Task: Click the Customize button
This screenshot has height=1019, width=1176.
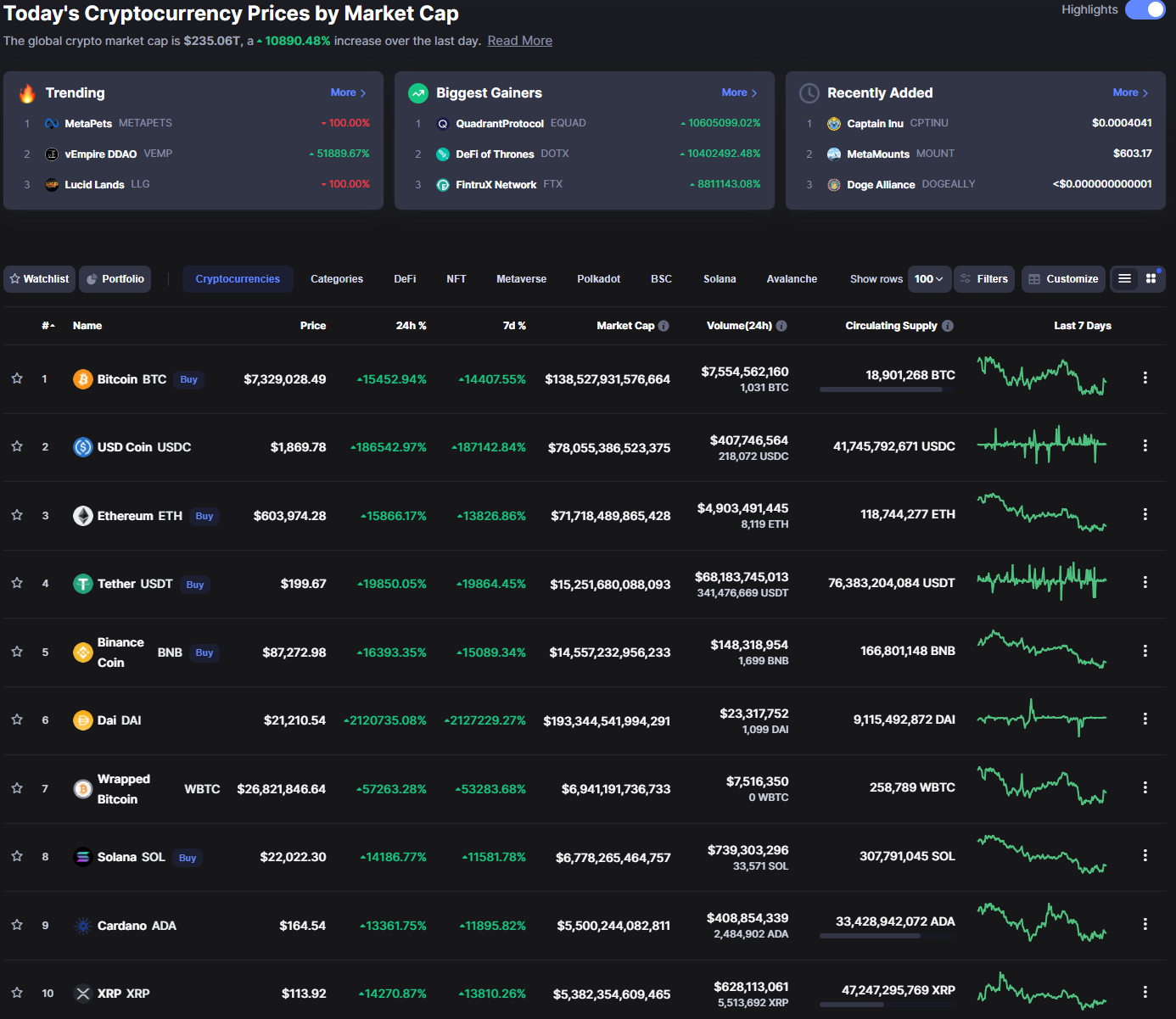Action: (1063, 279)
